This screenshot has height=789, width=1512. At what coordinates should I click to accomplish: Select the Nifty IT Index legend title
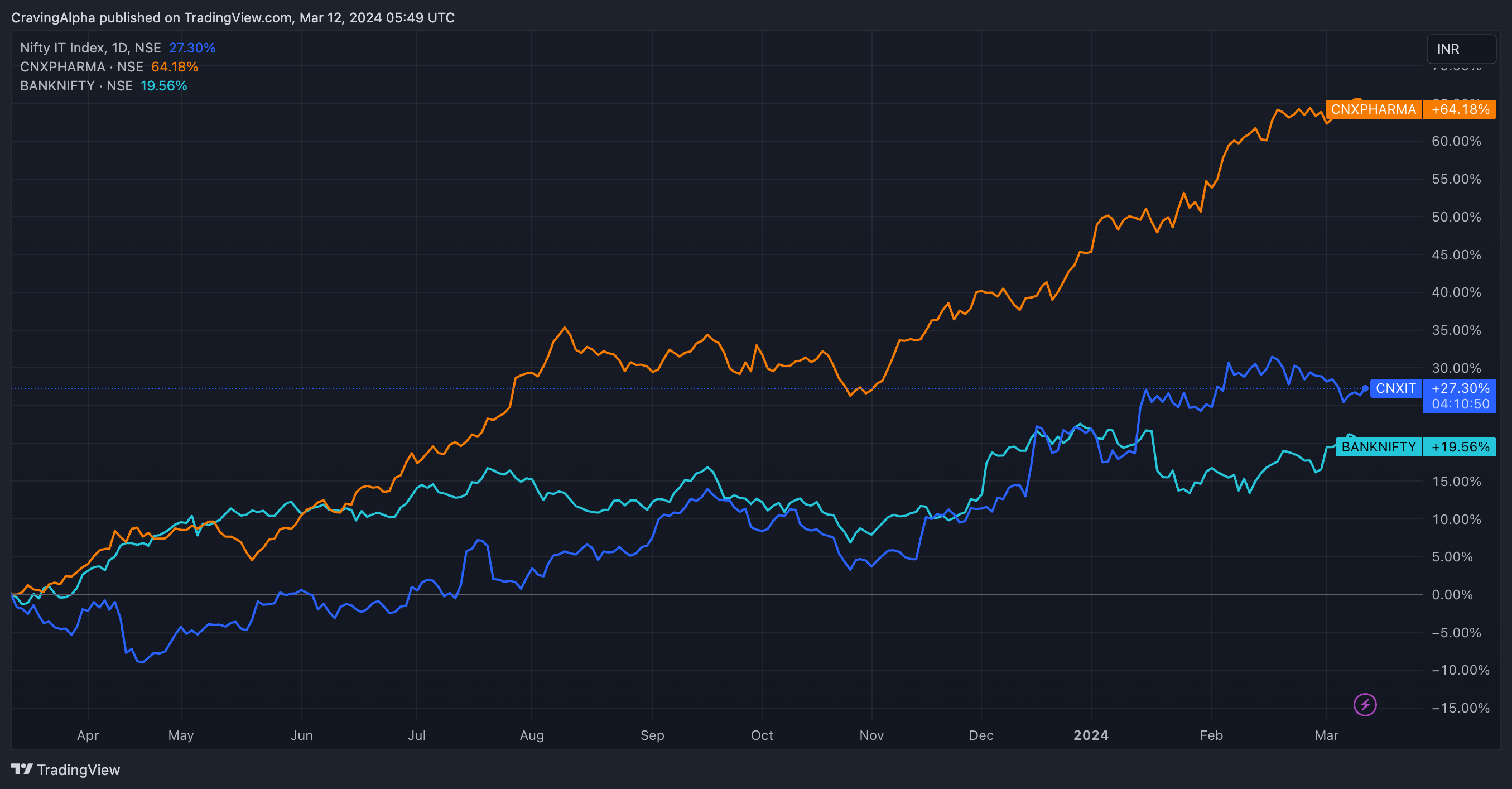(x=90, y=47)
